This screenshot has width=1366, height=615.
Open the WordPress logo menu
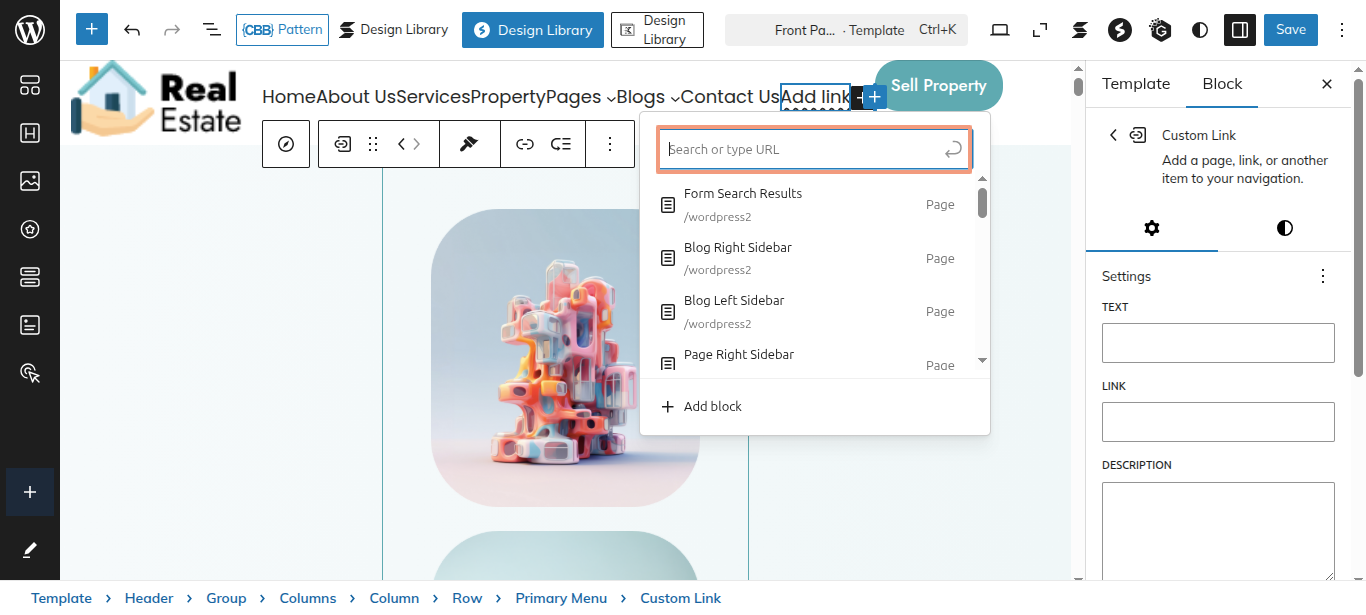[30, 30]
